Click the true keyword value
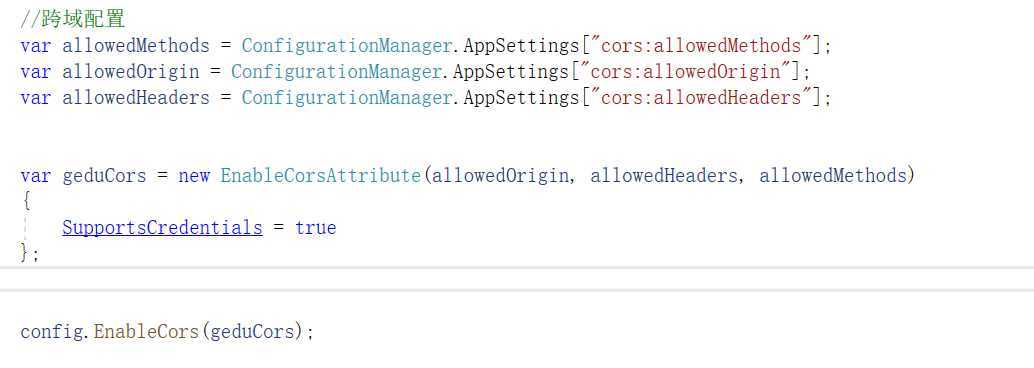The width and height of the screenshot is (1034, 368). point(315,228)
